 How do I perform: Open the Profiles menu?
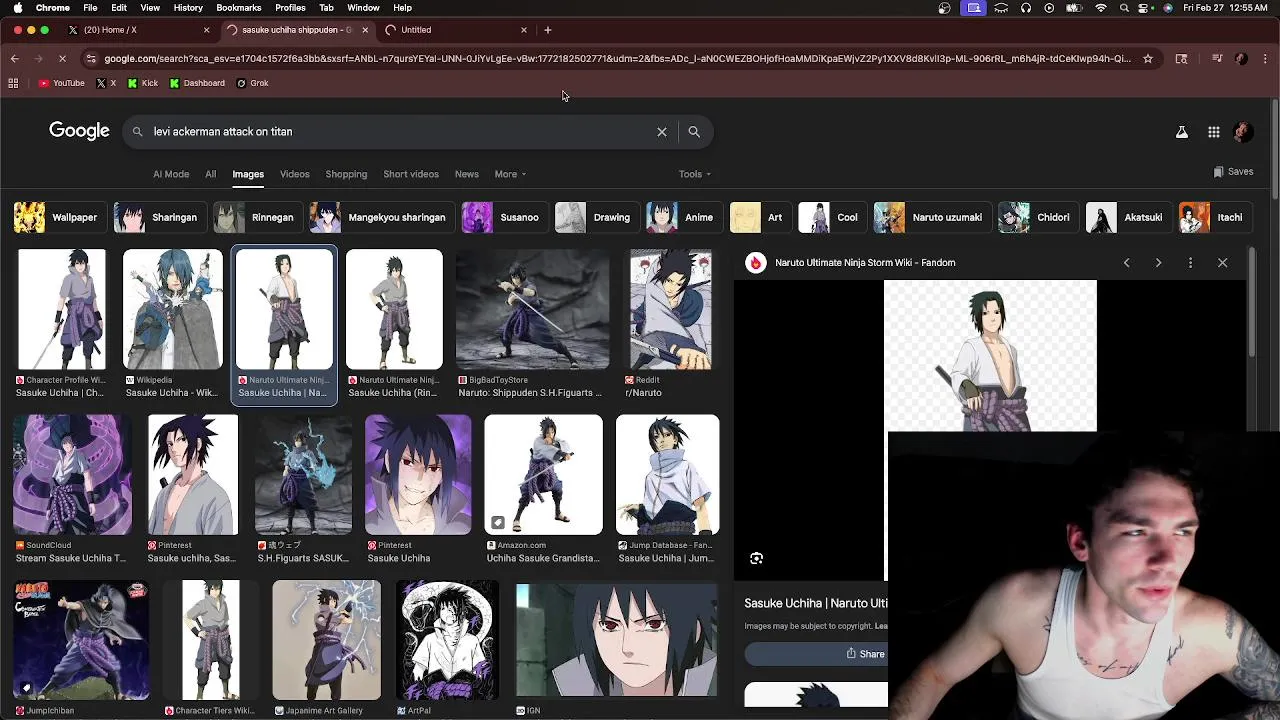click(290, 8)
